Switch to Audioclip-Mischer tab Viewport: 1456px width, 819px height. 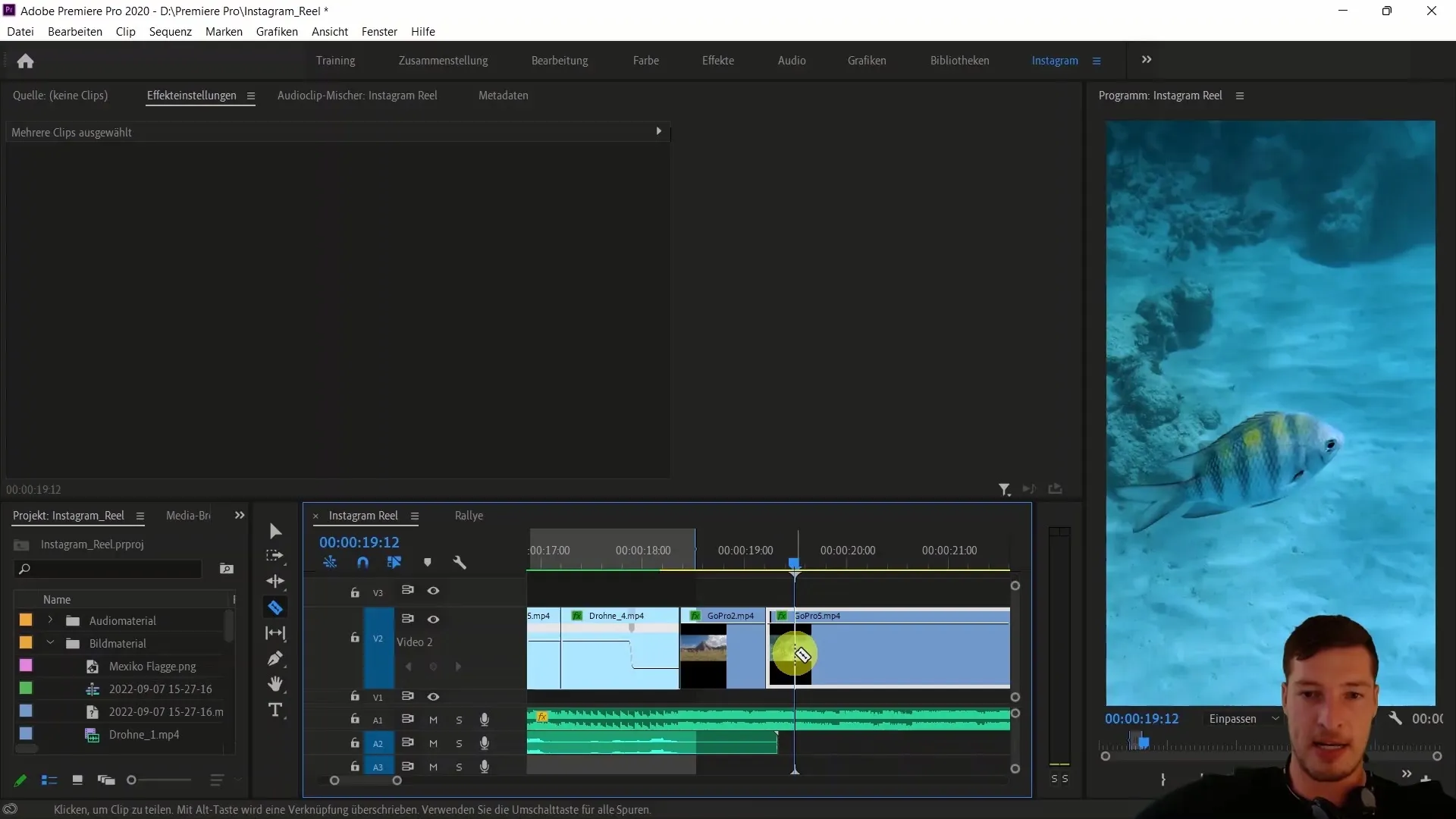[x=357, y=96]
